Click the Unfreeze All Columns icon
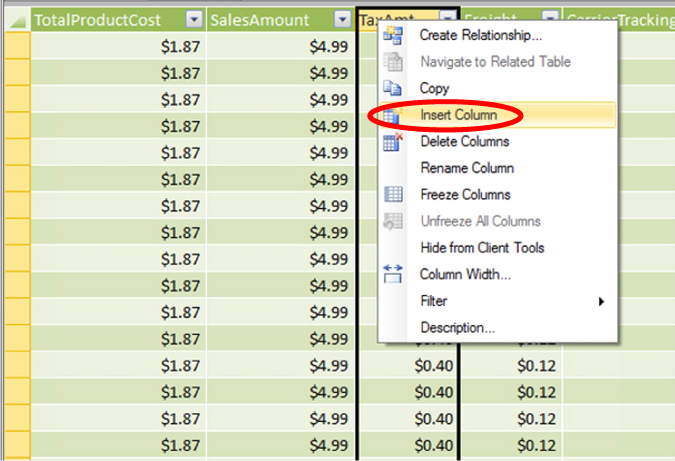 tap(393, 221)
